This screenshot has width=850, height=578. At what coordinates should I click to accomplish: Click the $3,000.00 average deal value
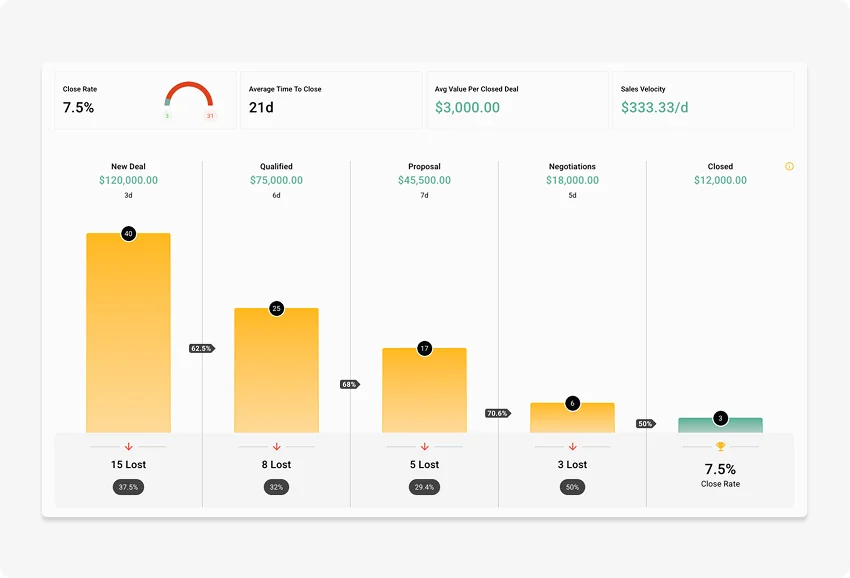[467, 108]
